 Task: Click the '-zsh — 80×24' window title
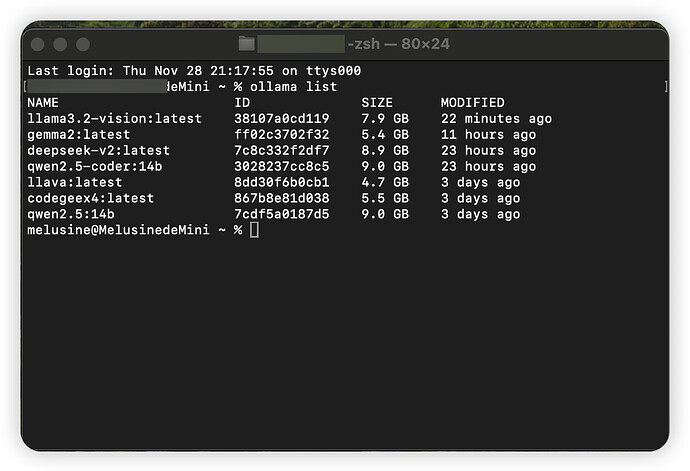coord(398,44)
